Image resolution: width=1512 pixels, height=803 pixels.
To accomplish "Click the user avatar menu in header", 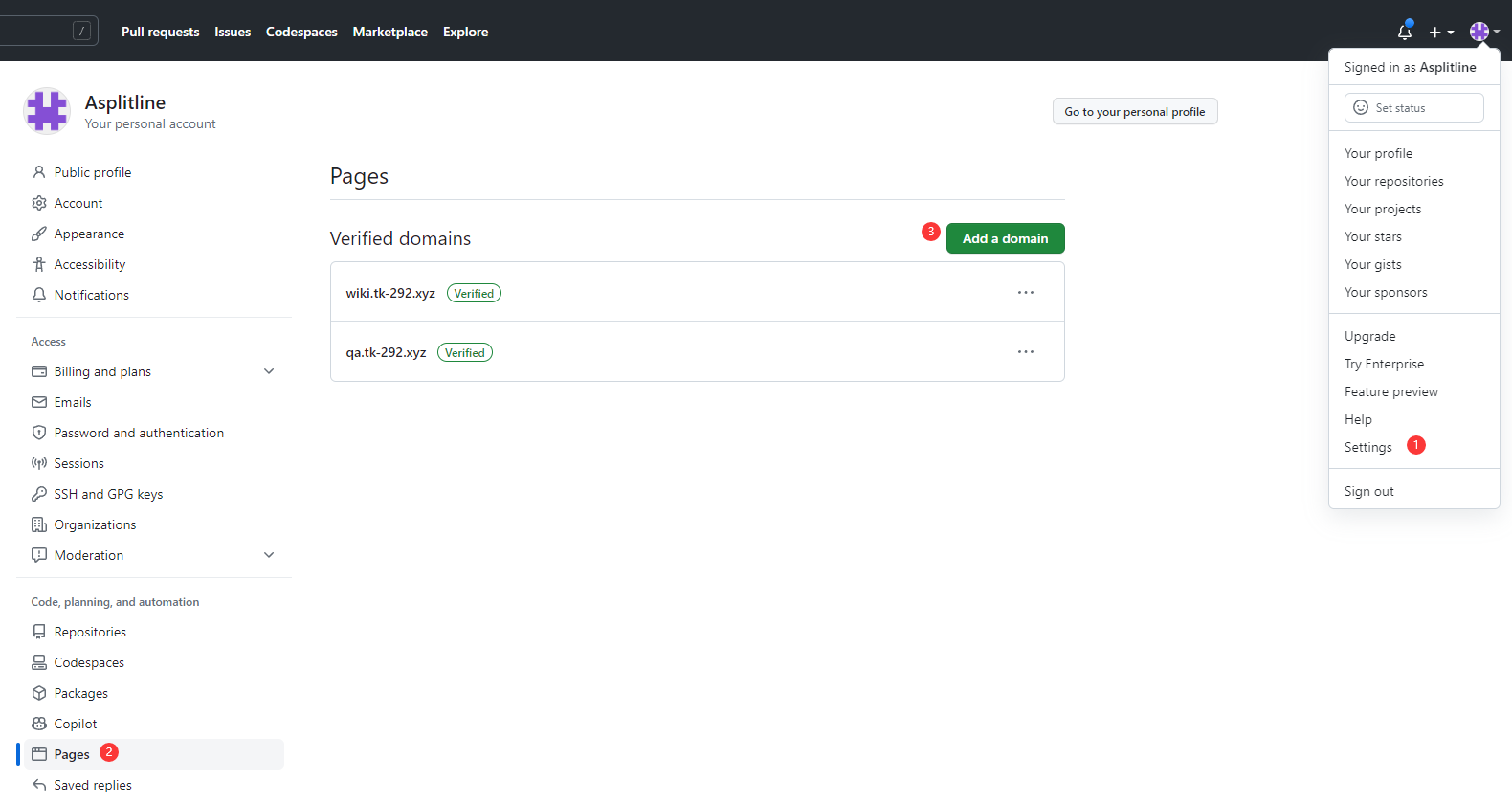I will 1484,32.
